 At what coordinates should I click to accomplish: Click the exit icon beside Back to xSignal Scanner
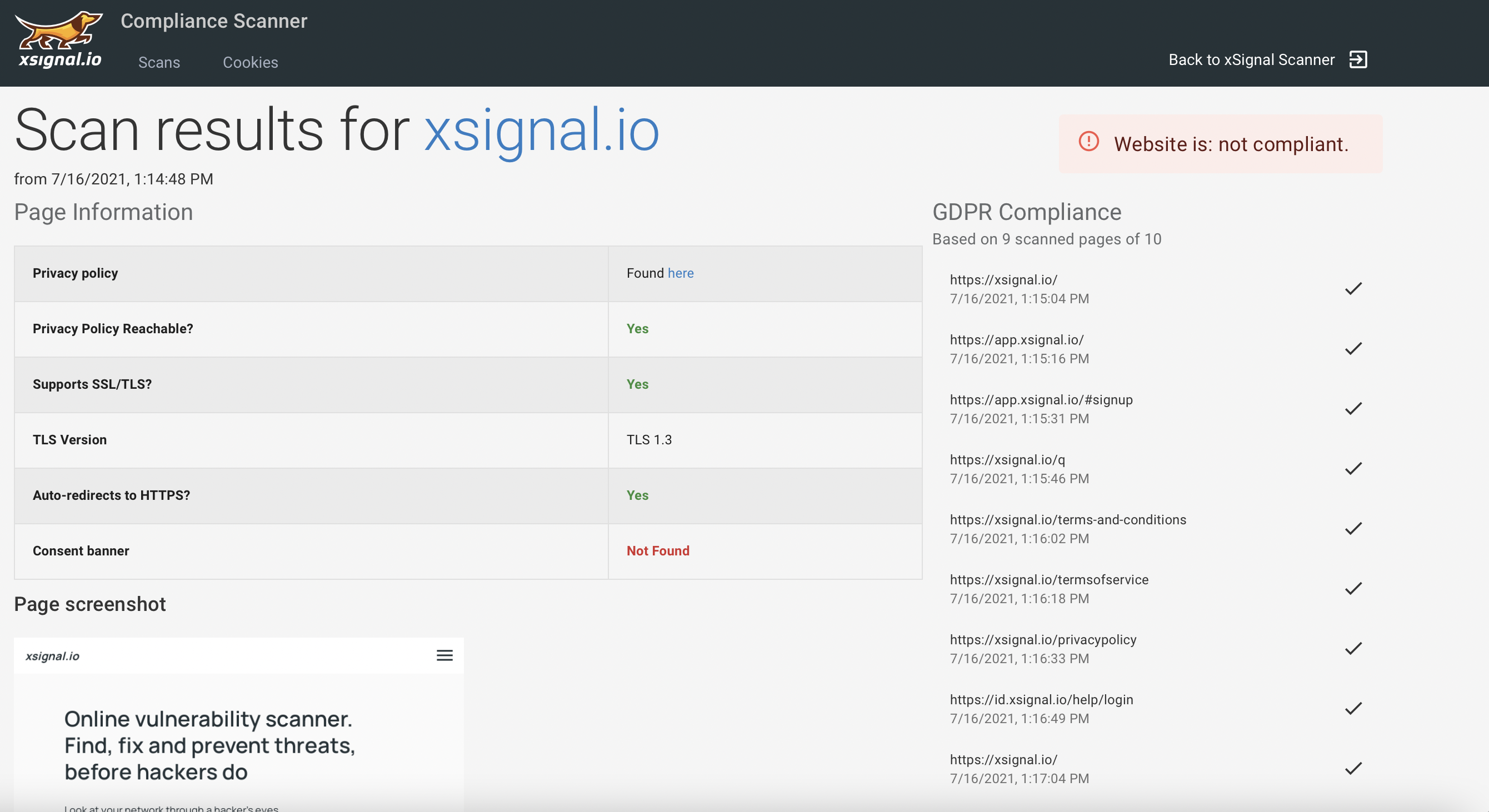tap(1357, 59)
